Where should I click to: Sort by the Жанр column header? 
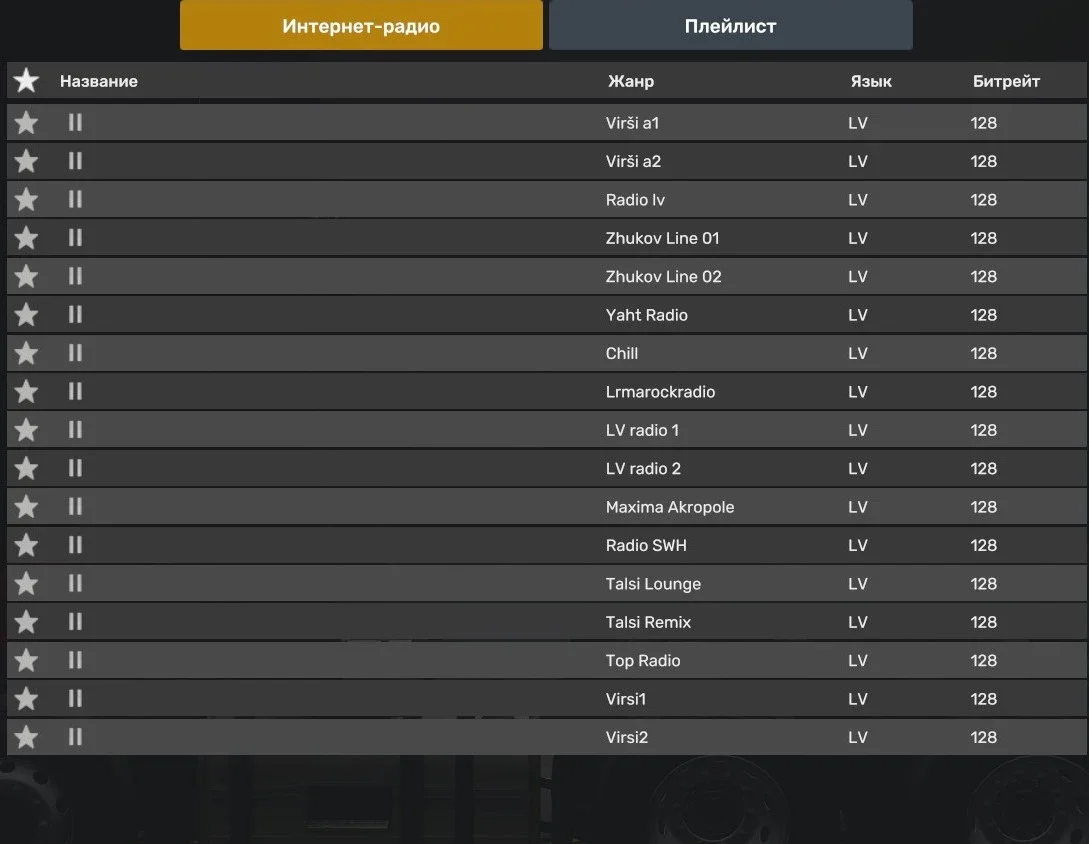(630, 81)
